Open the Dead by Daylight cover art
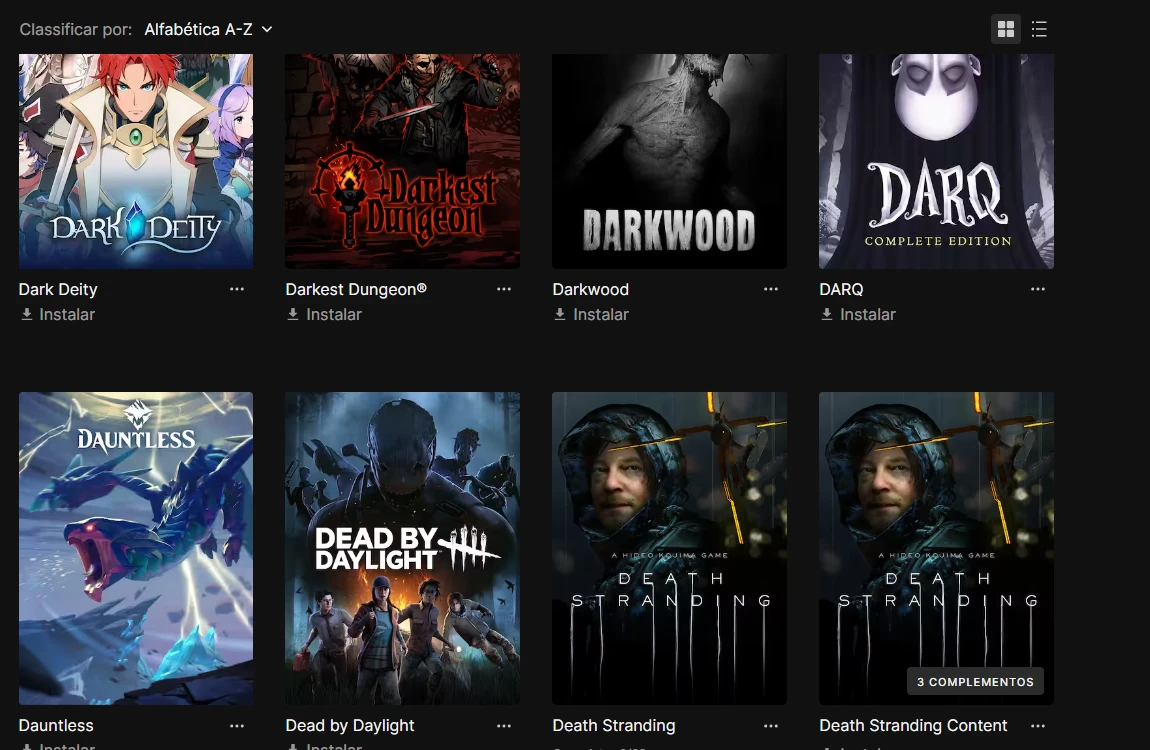The height and width of the screenshot is (750, 1150). [403, 548]
